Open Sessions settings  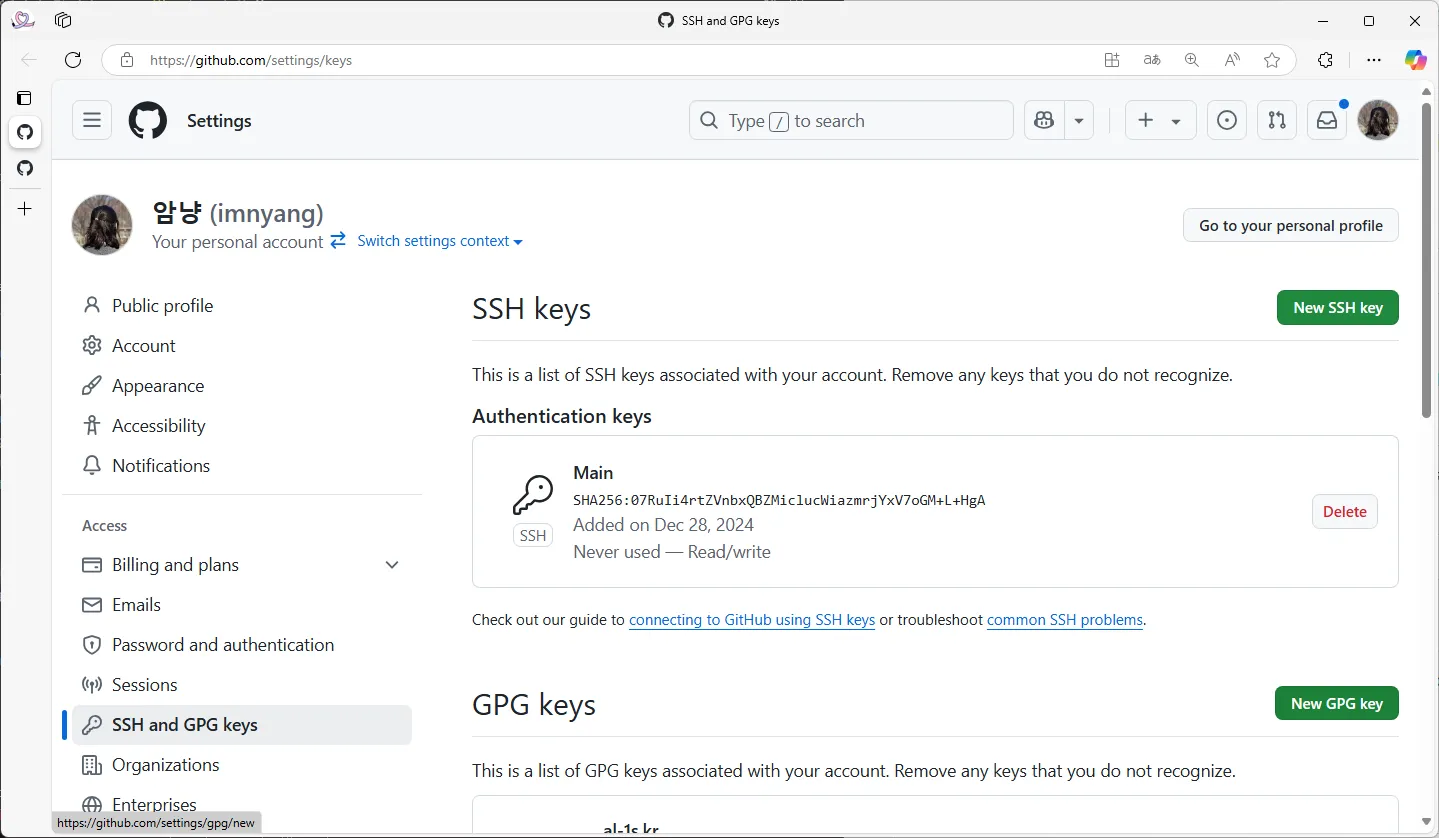242,685
